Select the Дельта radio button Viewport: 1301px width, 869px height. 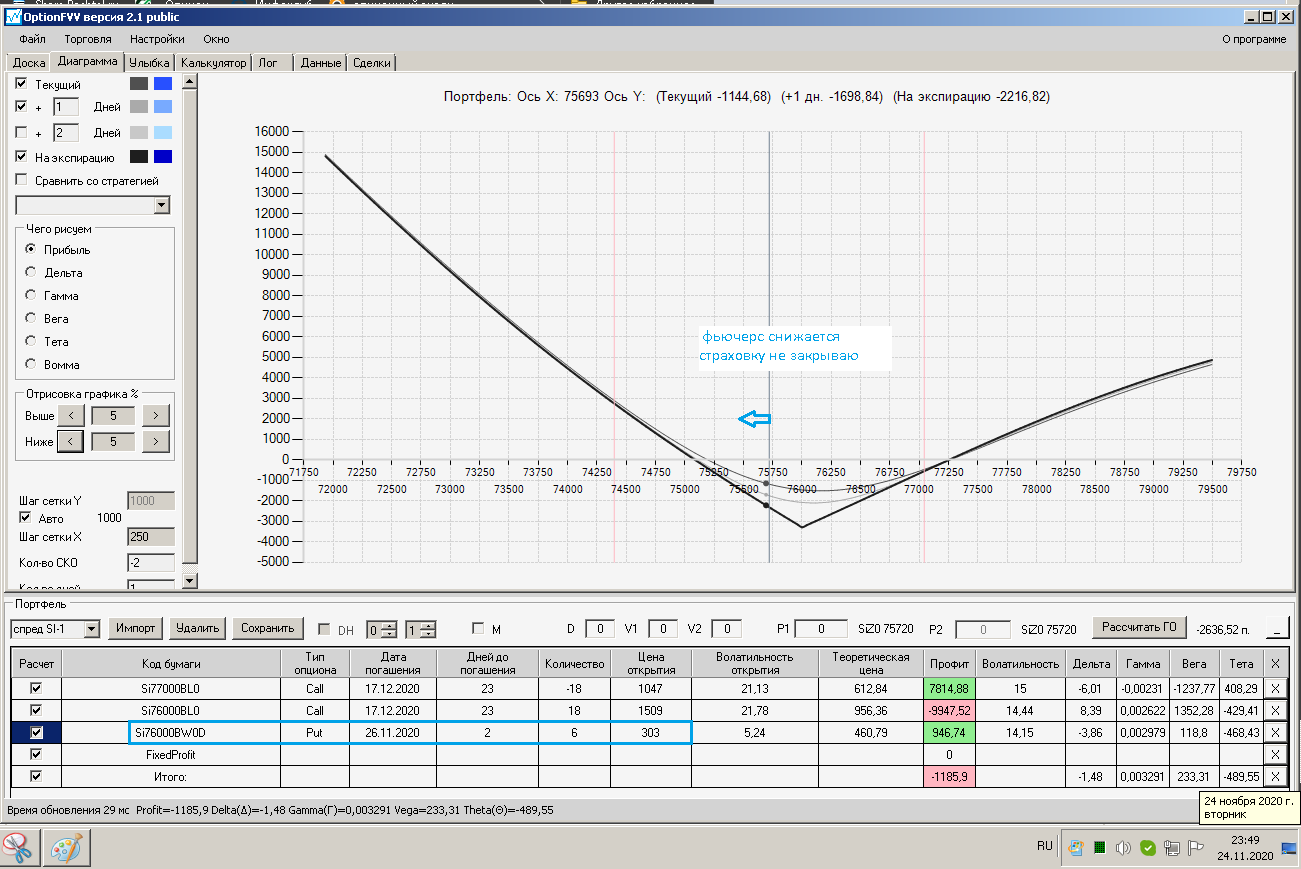pyautogui.click(x=31, y=273)
